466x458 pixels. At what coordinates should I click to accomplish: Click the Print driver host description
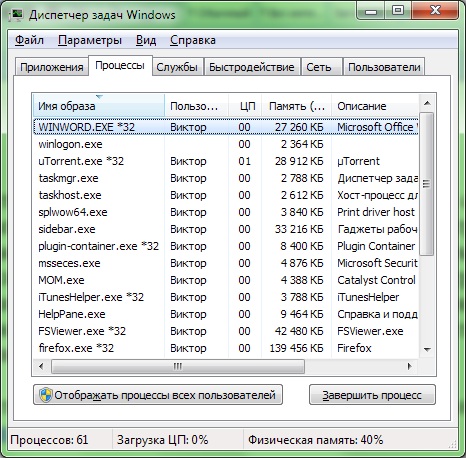(376, 212)
